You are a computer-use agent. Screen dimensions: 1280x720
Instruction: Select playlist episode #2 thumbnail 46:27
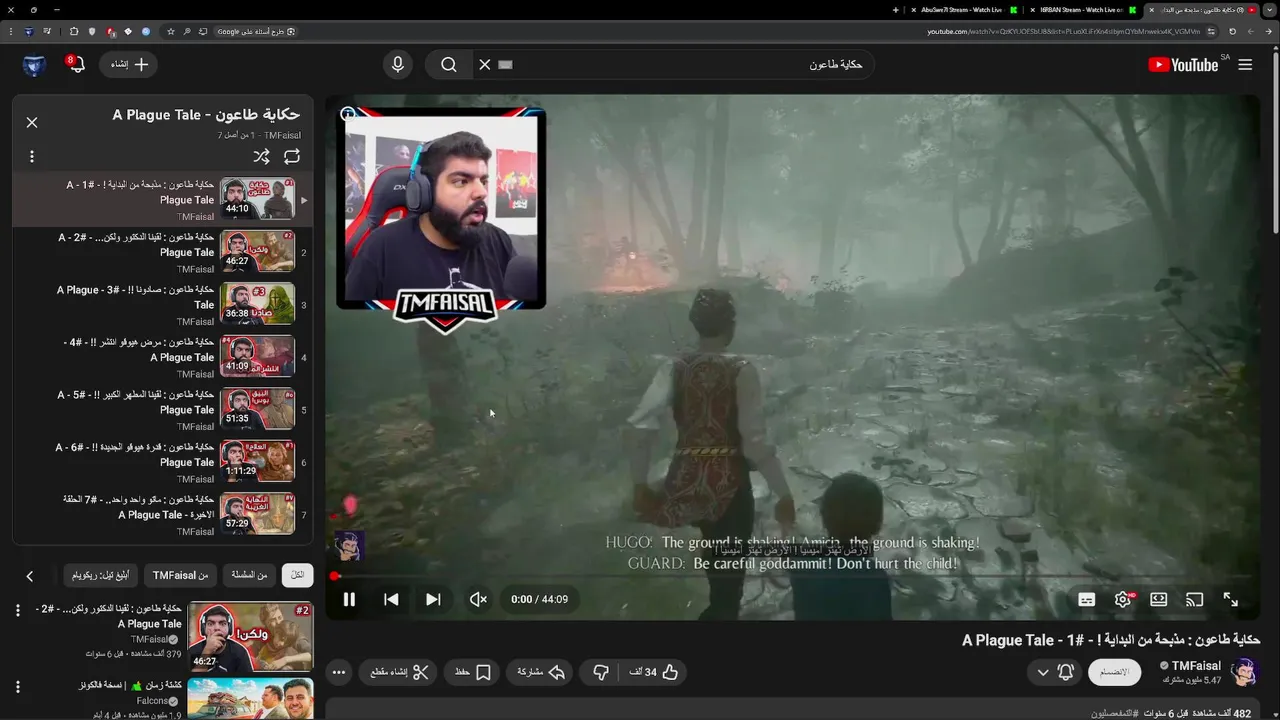tap(258, 252)
